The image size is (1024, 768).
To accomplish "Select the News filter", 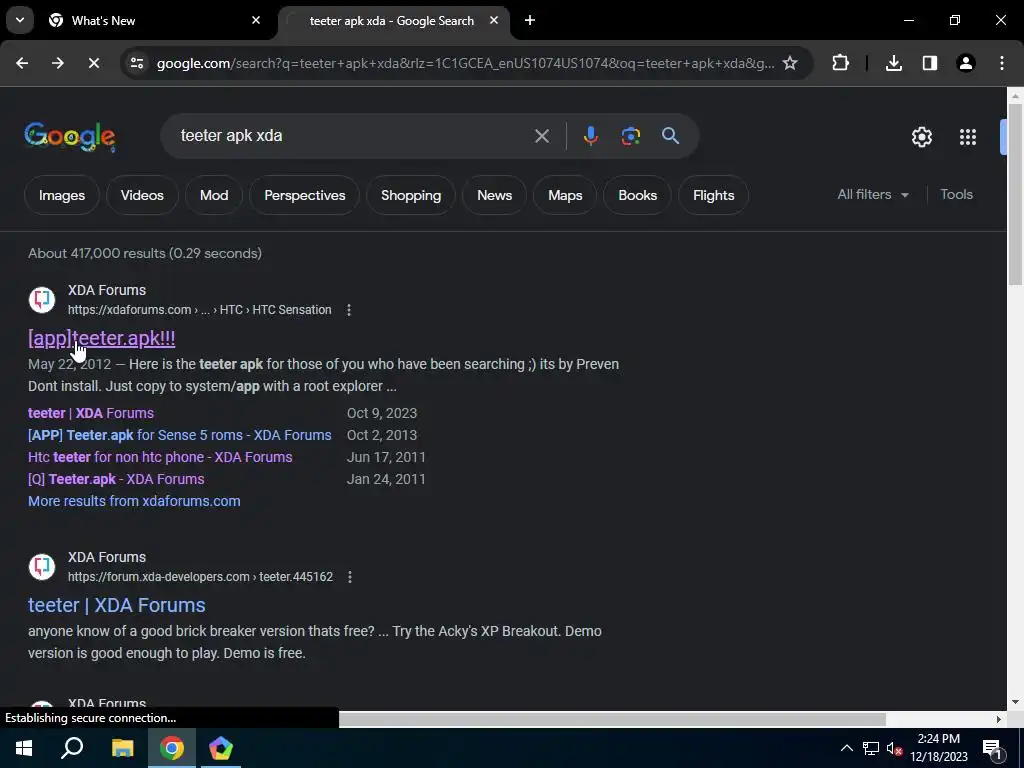I will (x=494, y=195).
